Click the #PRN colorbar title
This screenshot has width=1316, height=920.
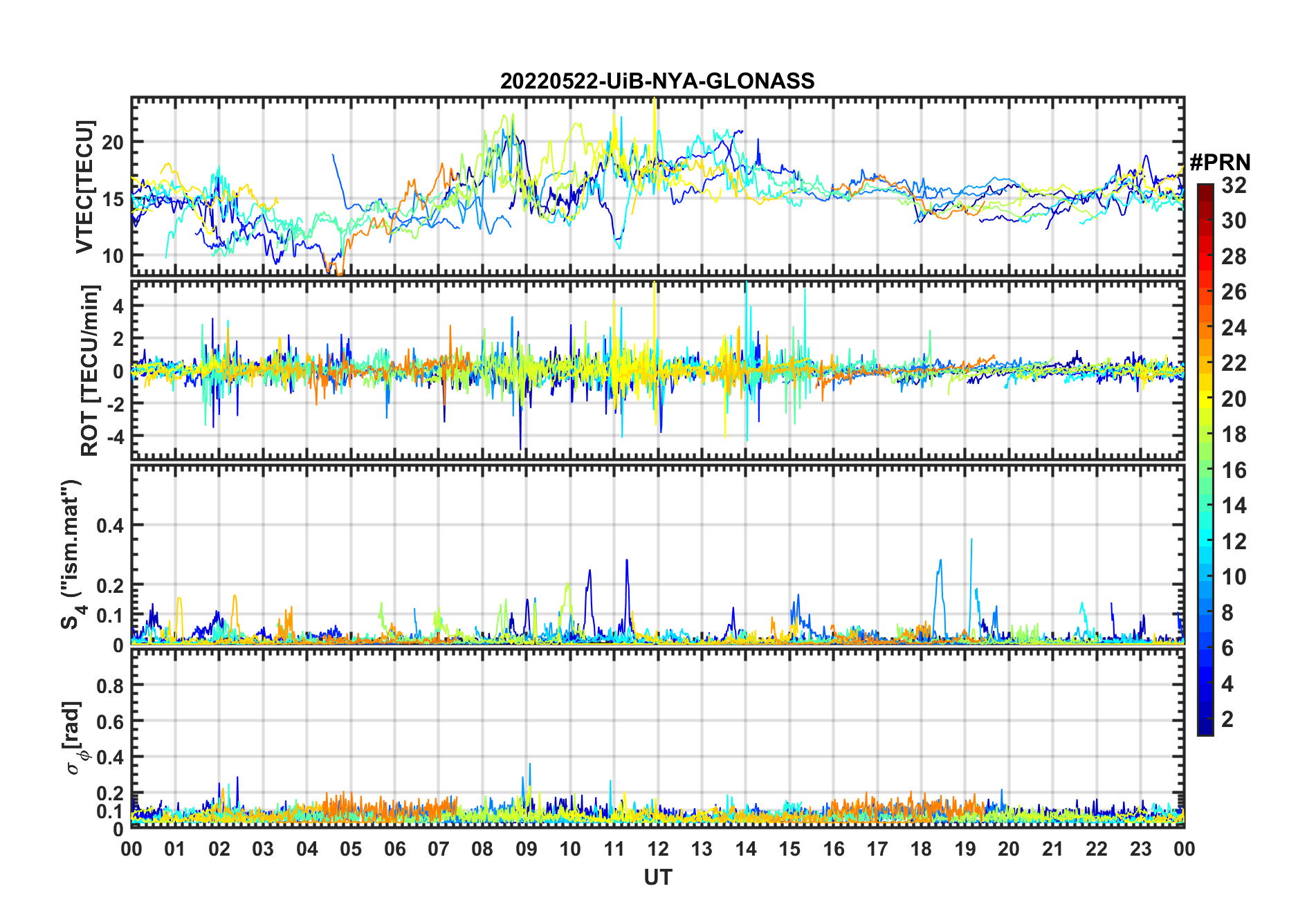(x=1220, y=163)
